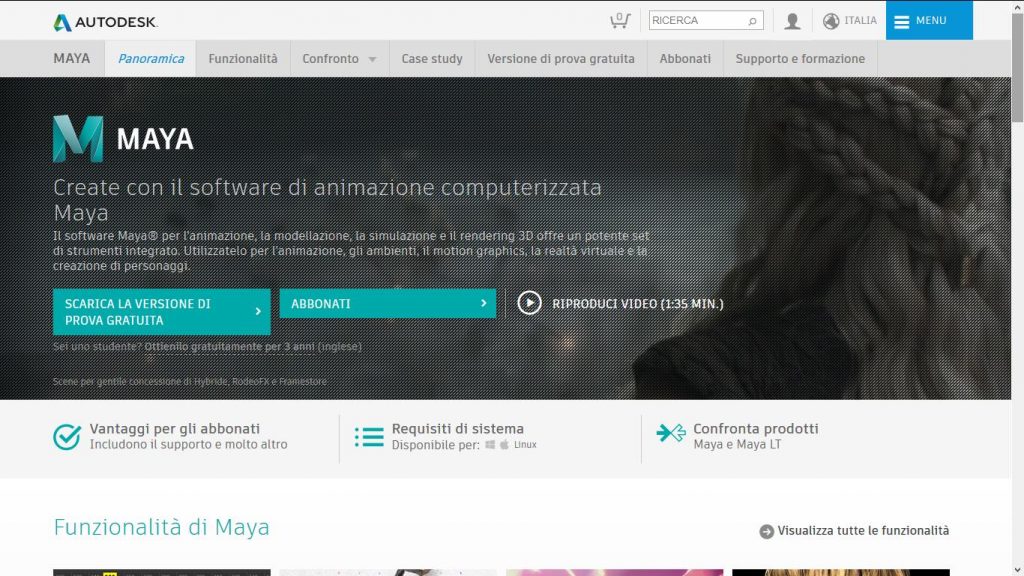Click the Confronta prodotti arrows icon
1024x576 pixels.
pos(670,433)
